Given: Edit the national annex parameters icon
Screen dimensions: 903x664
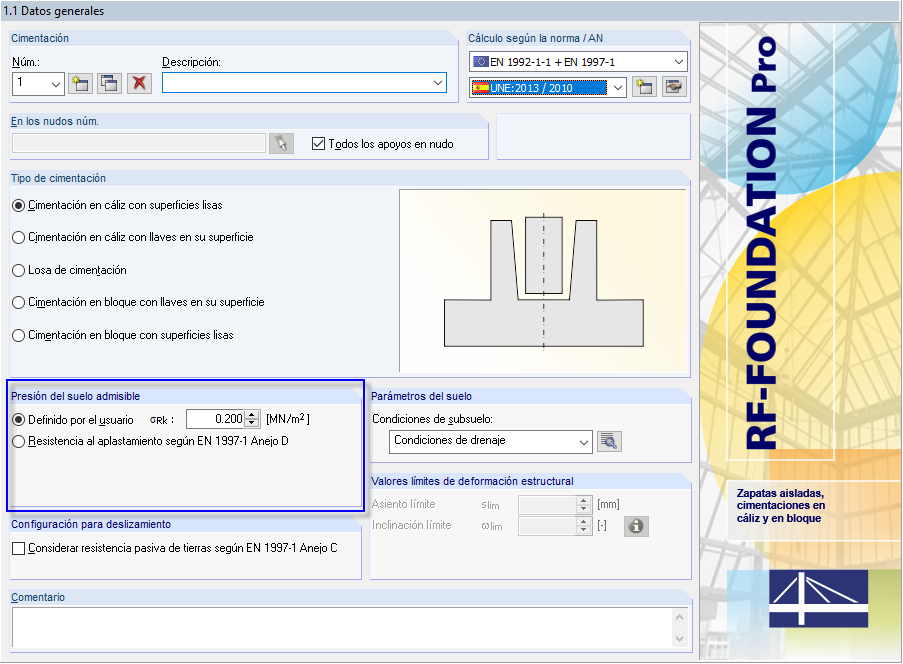Looking at the screenshot, I should point(674,88).
